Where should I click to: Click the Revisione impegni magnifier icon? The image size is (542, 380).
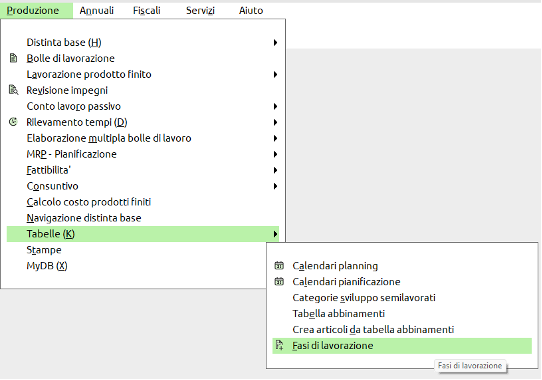[x=13, y=90]
